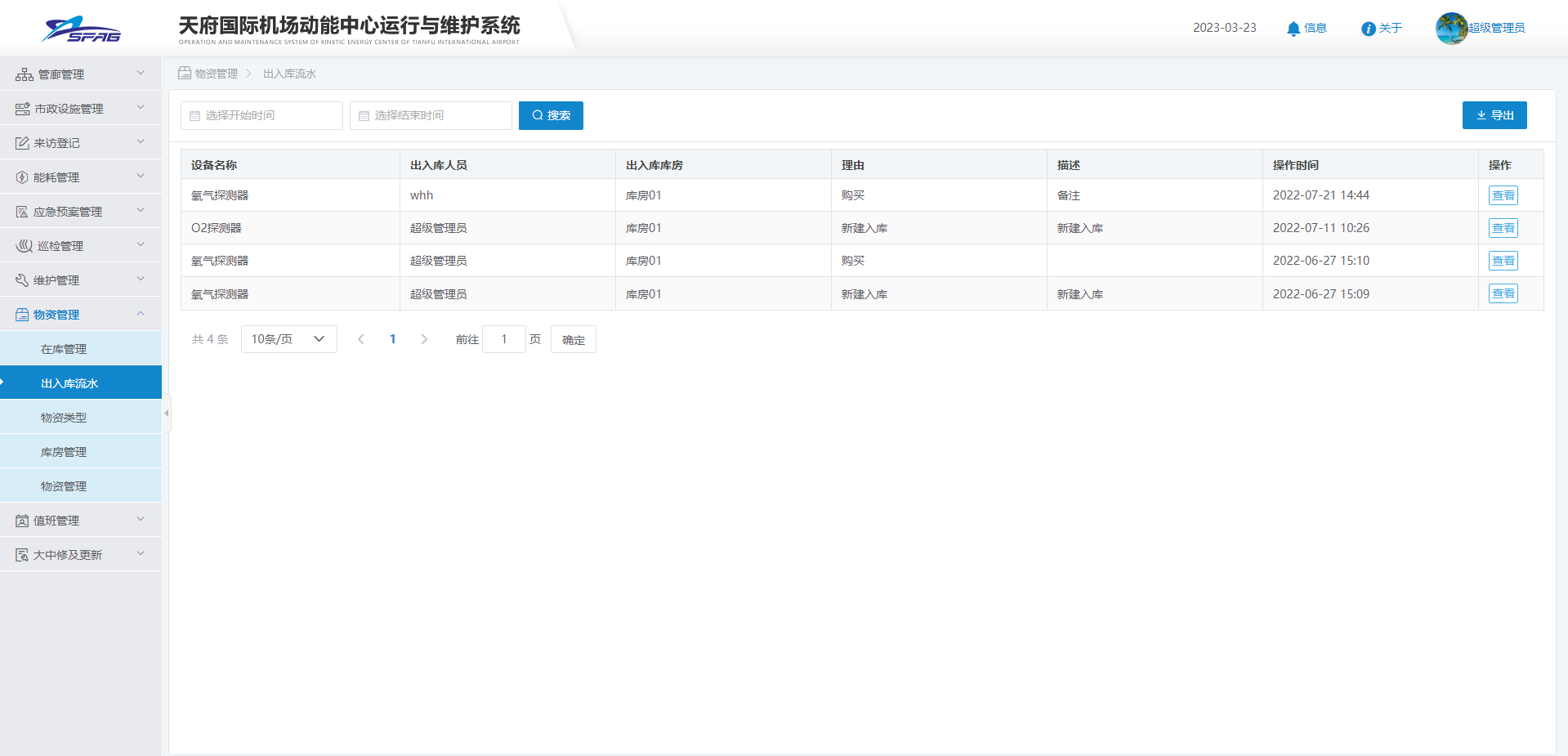This screenshot has width=1568, height=756.
Task: Click the page number jump input field
Action: click(x=504, y=339)
